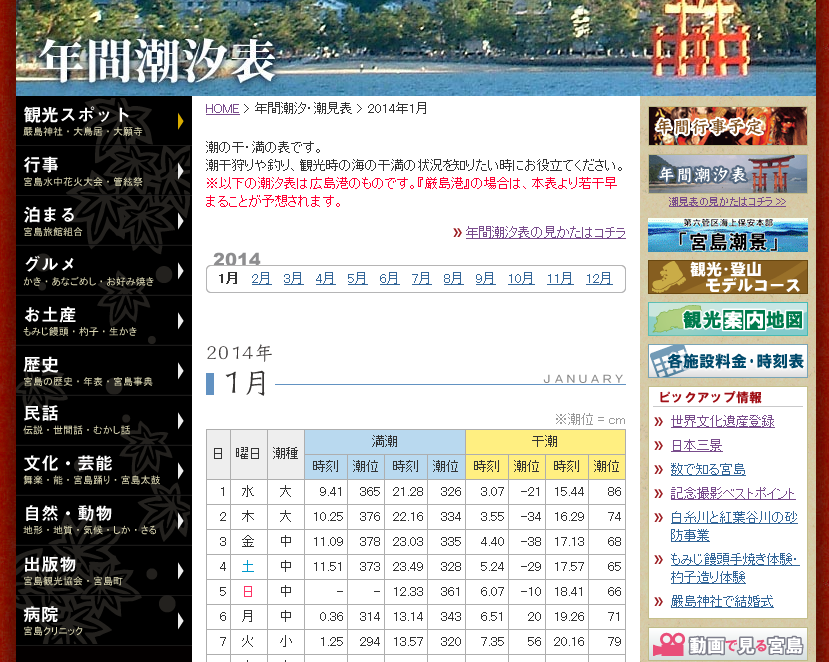Expand the グルメ sidebar menu arrow
Viewport: 829px width, 662px height.
pyautogui.click(x=180, y=270)
